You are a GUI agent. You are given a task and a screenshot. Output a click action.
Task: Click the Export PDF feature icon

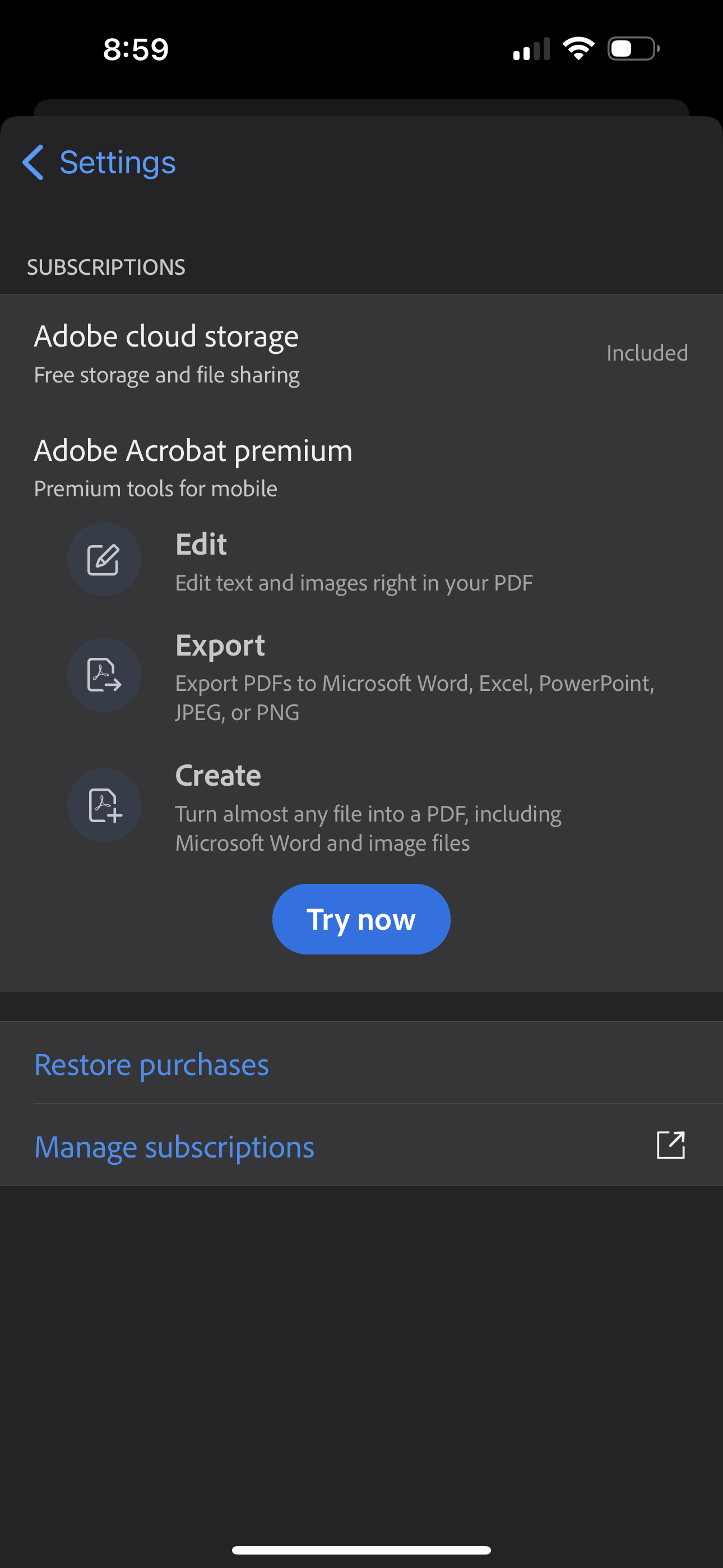click(x=104, y=674)
